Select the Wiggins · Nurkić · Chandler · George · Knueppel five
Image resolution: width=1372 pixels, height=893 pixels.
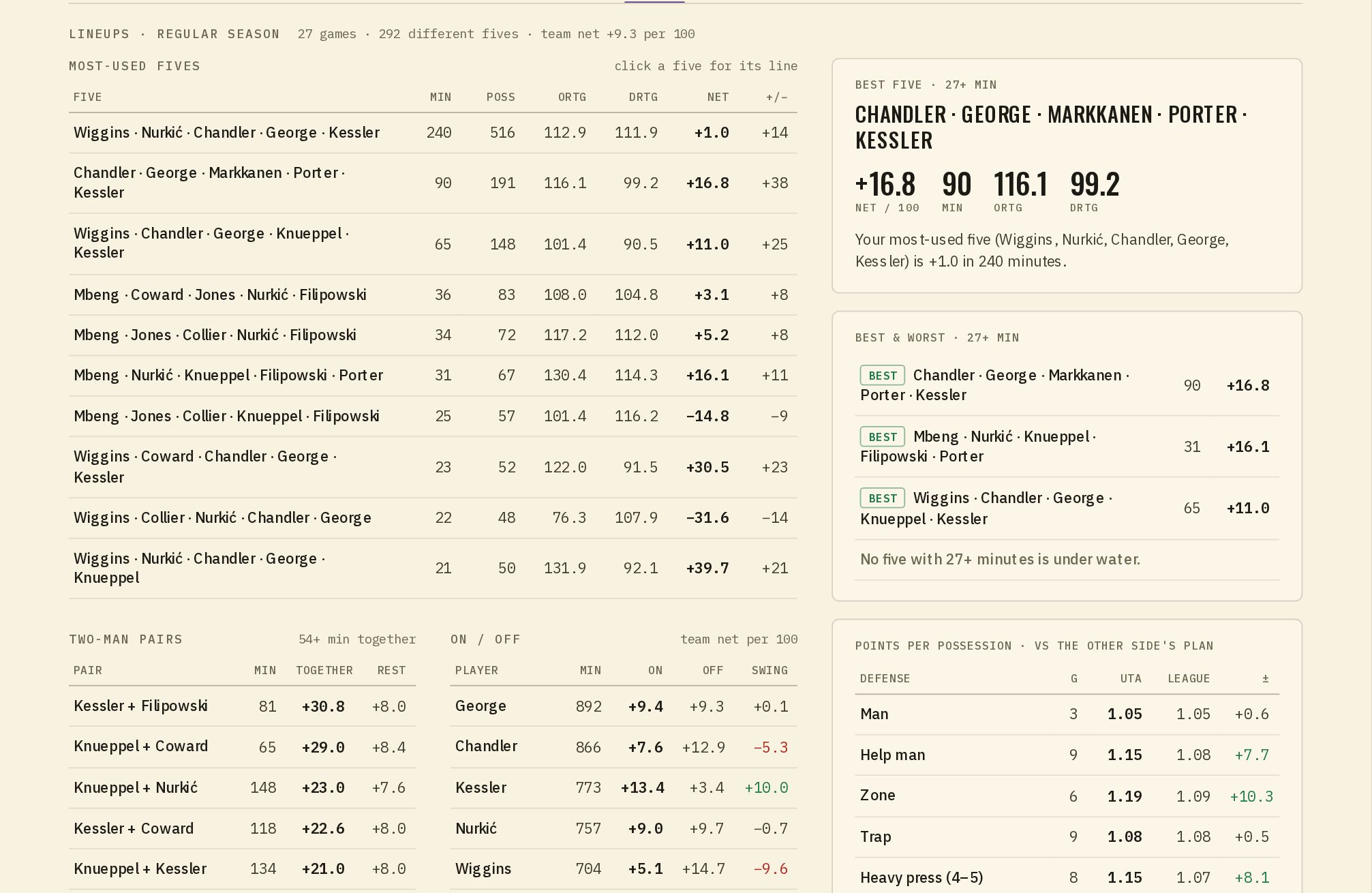[433, 569]
